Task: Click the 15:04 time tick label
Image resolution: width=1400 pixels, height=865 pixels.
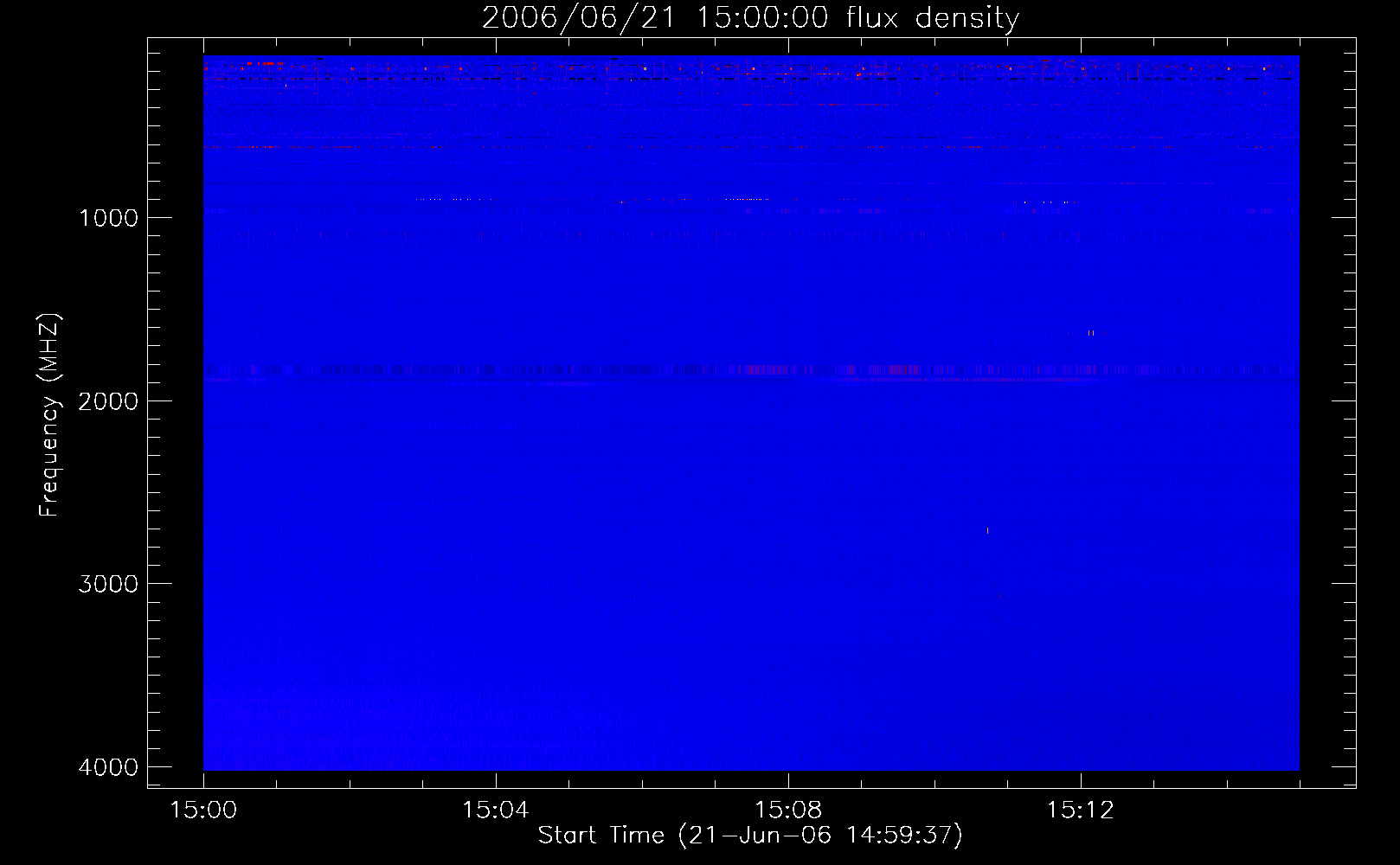Action: (x=496, y=811)
